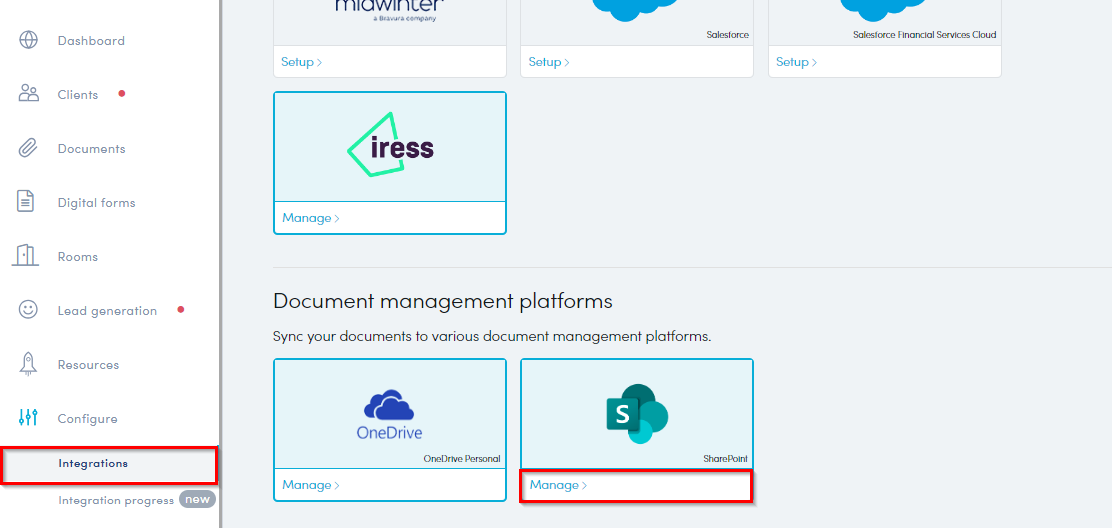Click the OneDrive cloud logo

(x=389, y=415)
